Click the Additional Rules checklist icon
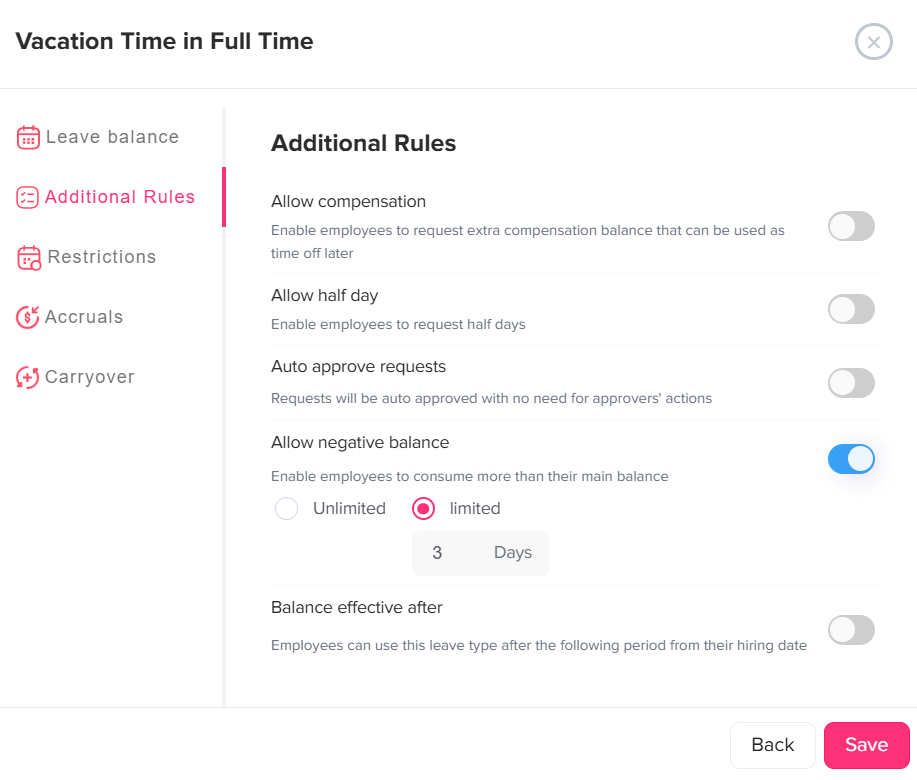Screen dimensions: 917x780 pos(28,198)
